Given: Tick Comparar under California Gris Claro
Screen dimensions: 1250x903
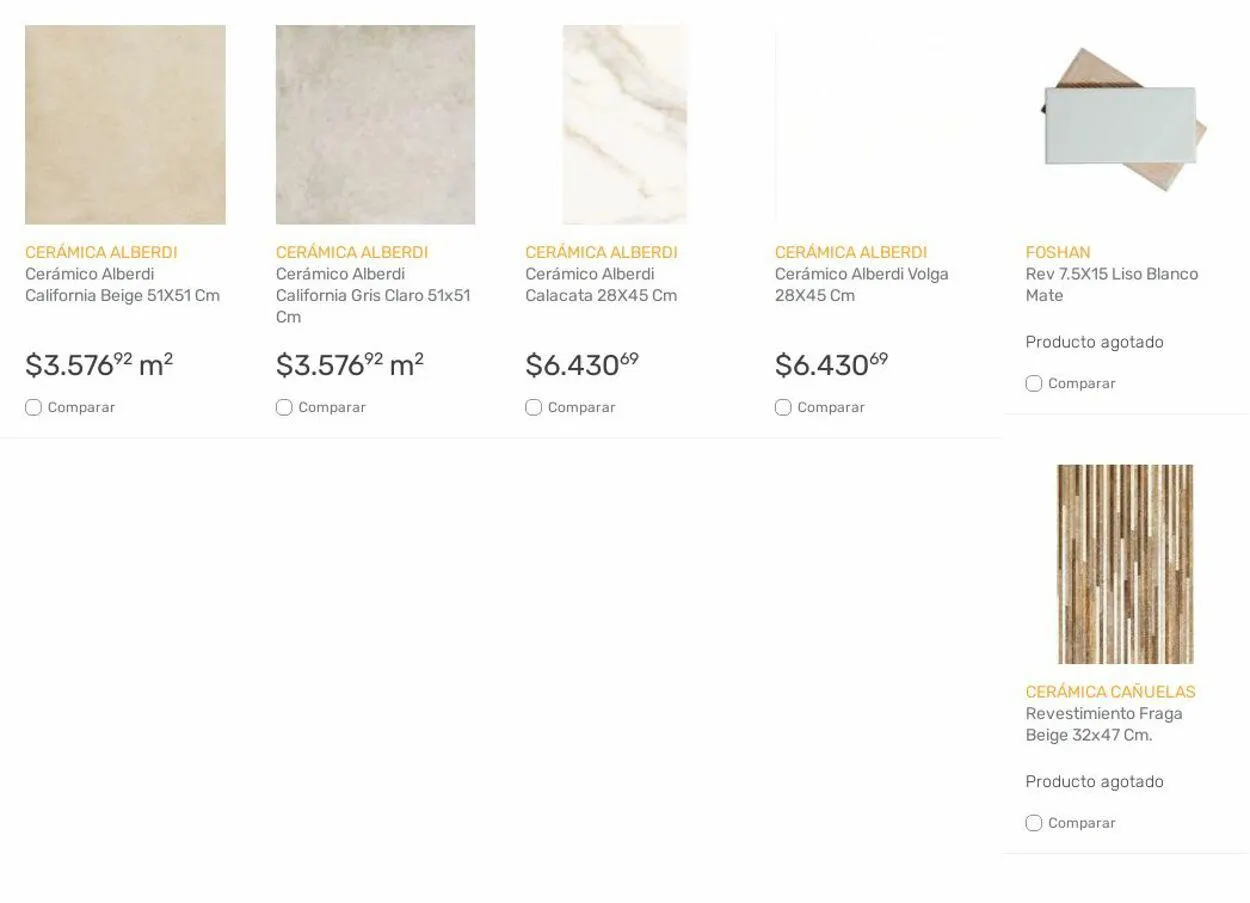Looking at the screenshot, I should (x=284, y=408).
